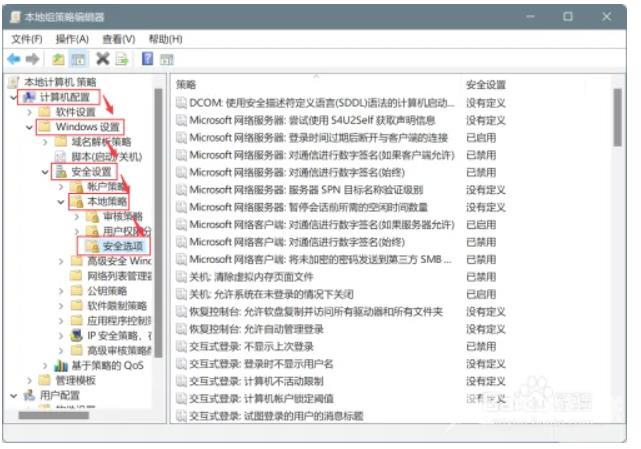Expand the 管理模板 node
Screen dimensions: 641x449
click(x=29, y=380)
